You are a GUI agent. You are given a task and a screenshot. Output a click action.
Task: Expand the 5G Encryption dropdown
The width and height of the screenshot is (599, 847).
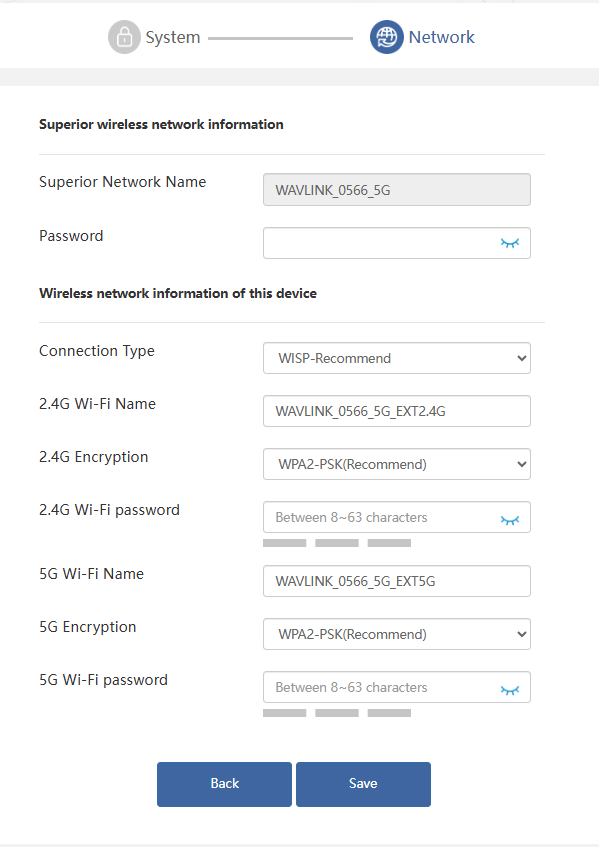(x=396, y=634)
